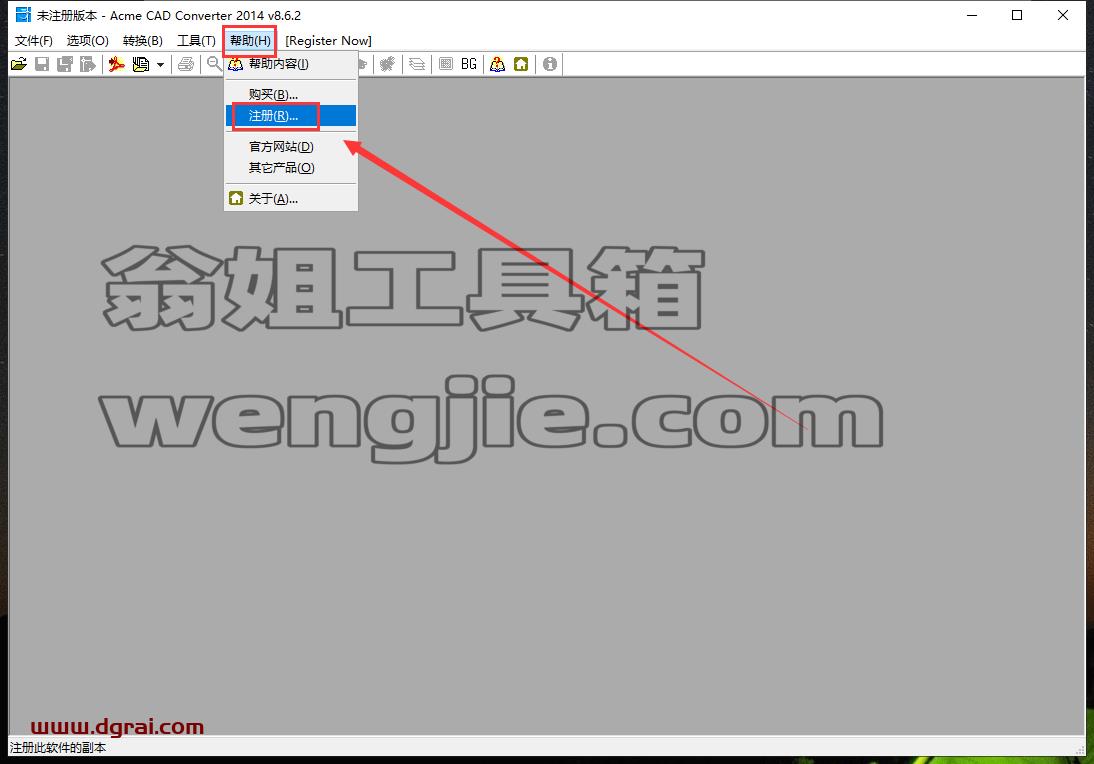Image resolution: width=1094 pixels, height=764 pixels.
Task: Choose 购买(B)... menu entry
Action: point(291,94)
